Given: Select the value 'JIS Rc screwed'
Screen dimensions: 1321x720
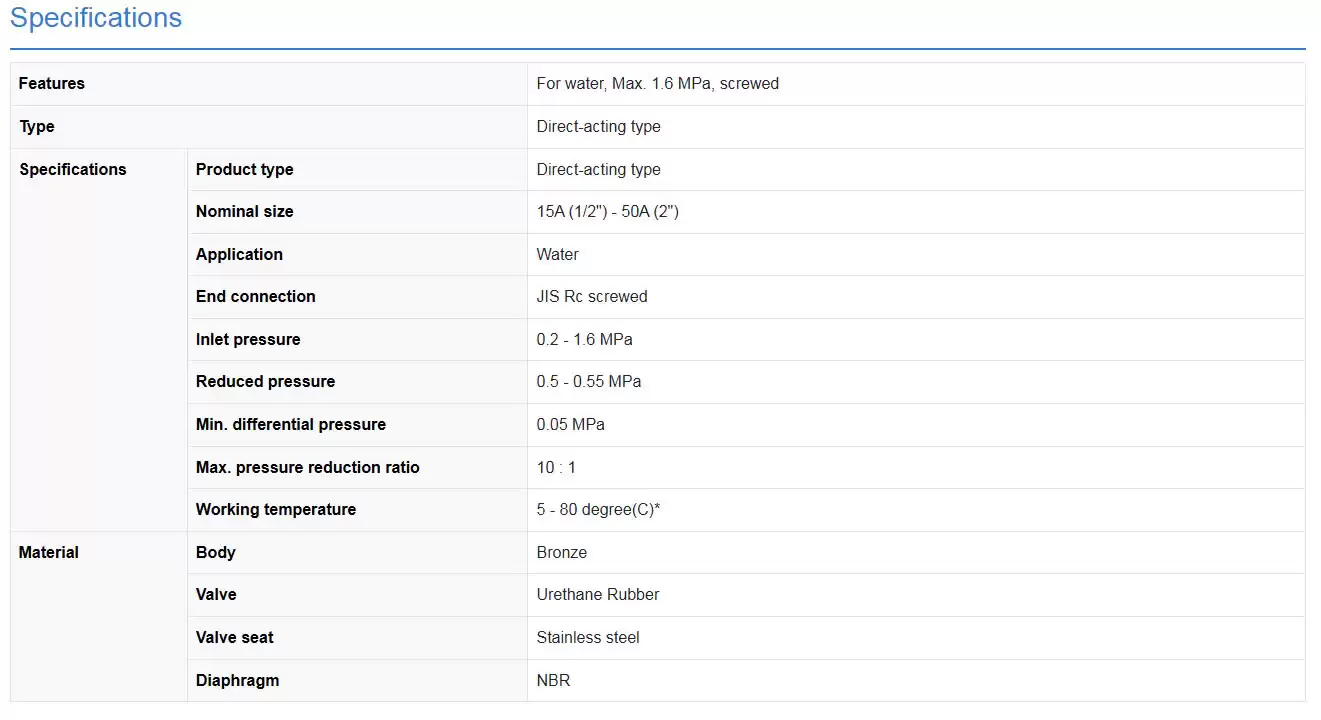Looking at the screenshot, I should click(592, 297).
